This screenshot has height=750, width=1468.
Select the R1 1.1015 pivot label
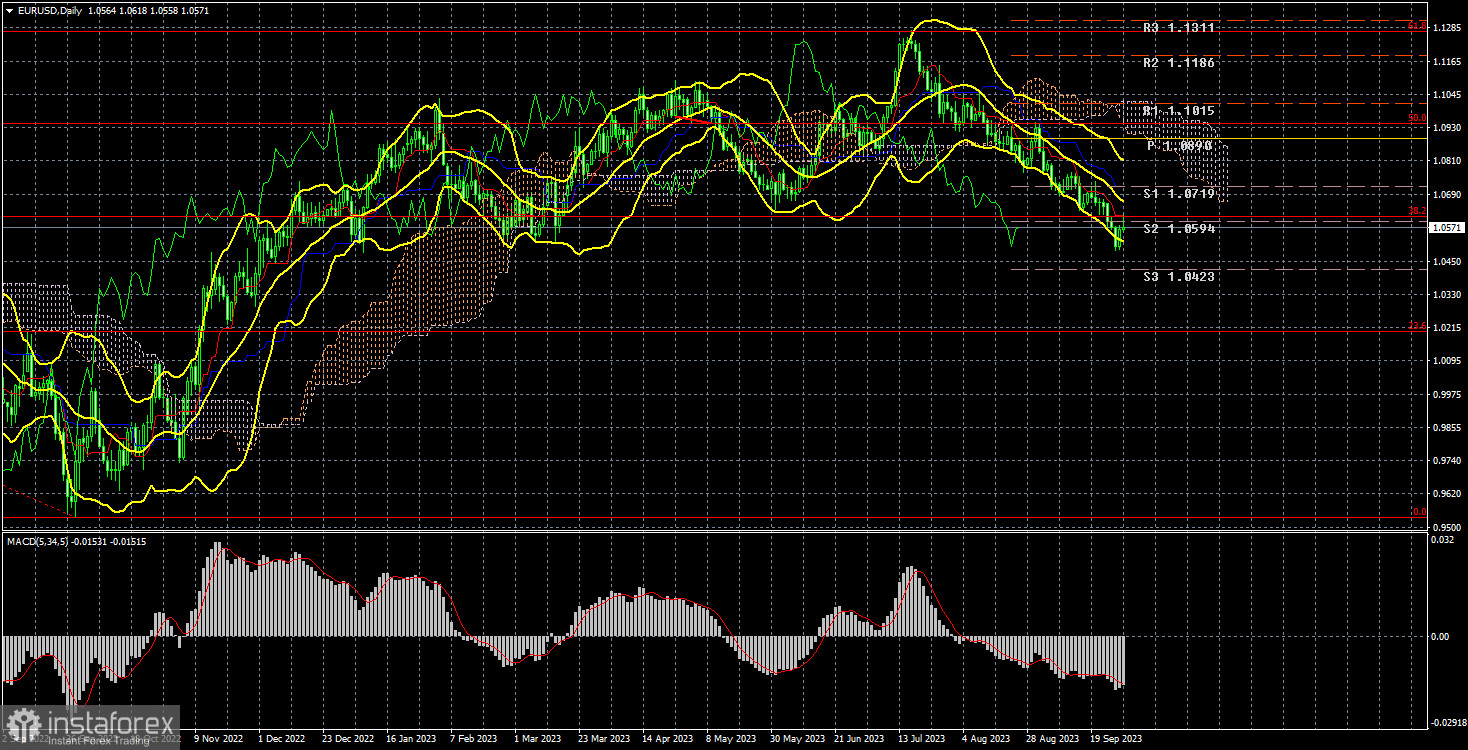1179,110
